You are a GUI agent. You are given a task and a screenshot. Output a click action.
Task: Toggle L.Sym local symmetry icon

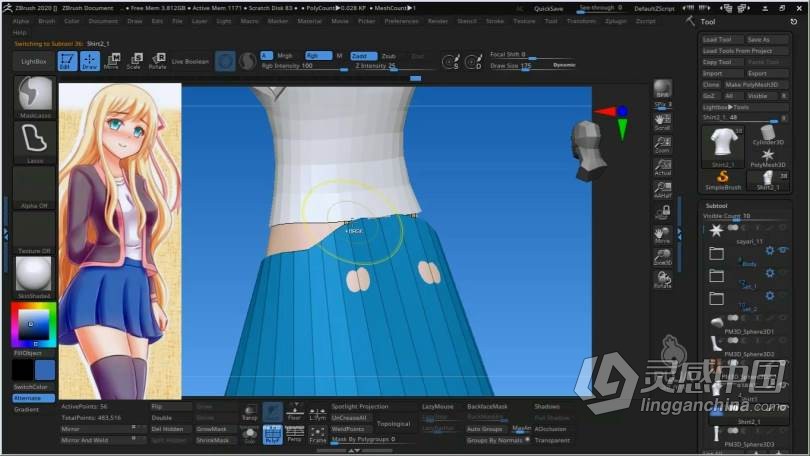click(x=317, y=412)
